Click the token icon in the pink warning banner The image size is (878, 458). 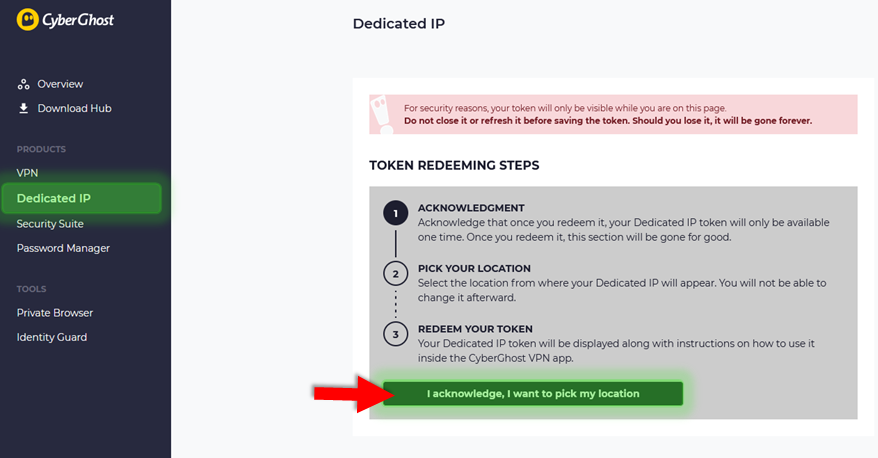(382, 114)
